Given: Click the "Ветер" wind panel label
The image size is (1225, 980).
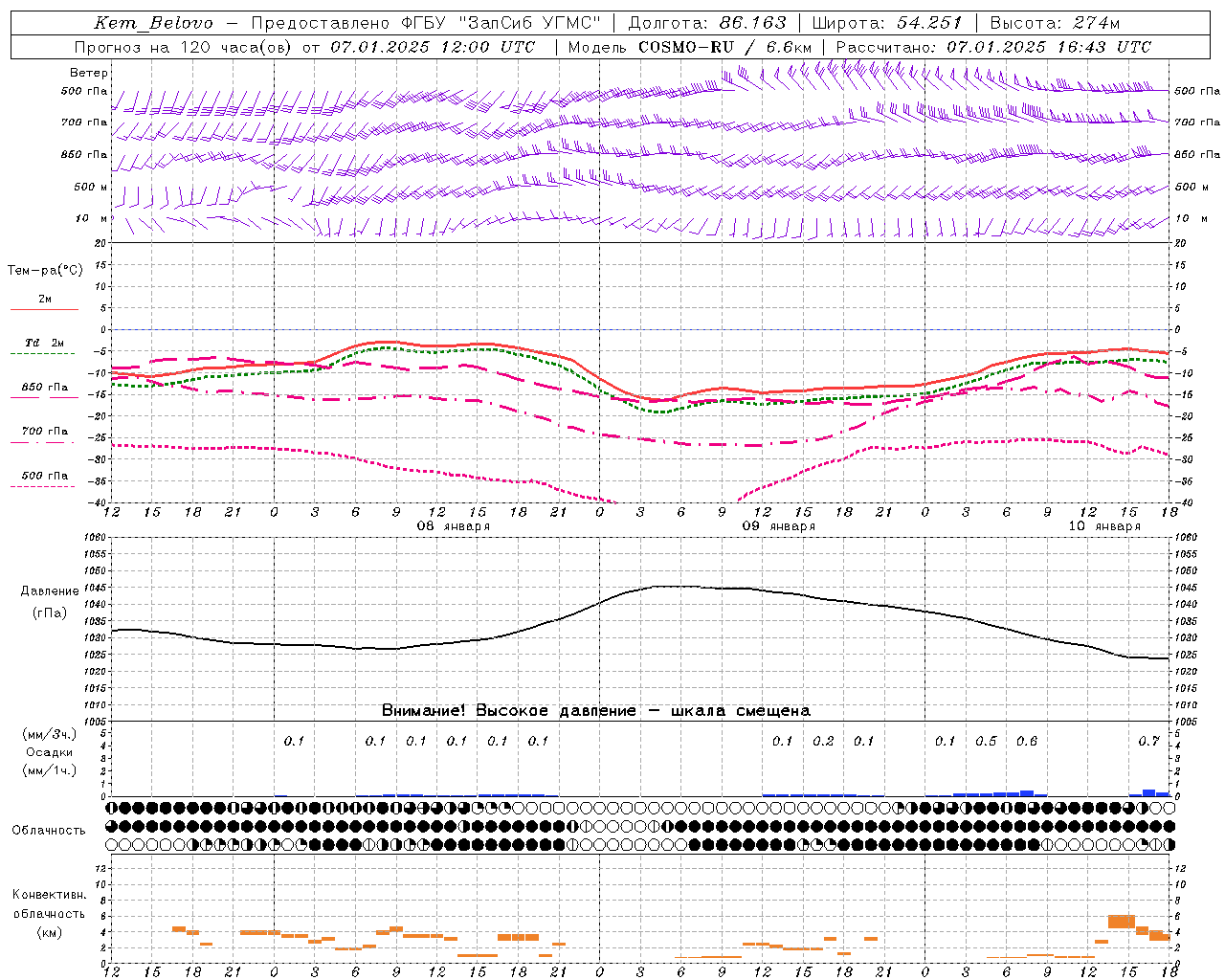Looking at the screenshot, I should pyautogui.click(x=89, y=73).
